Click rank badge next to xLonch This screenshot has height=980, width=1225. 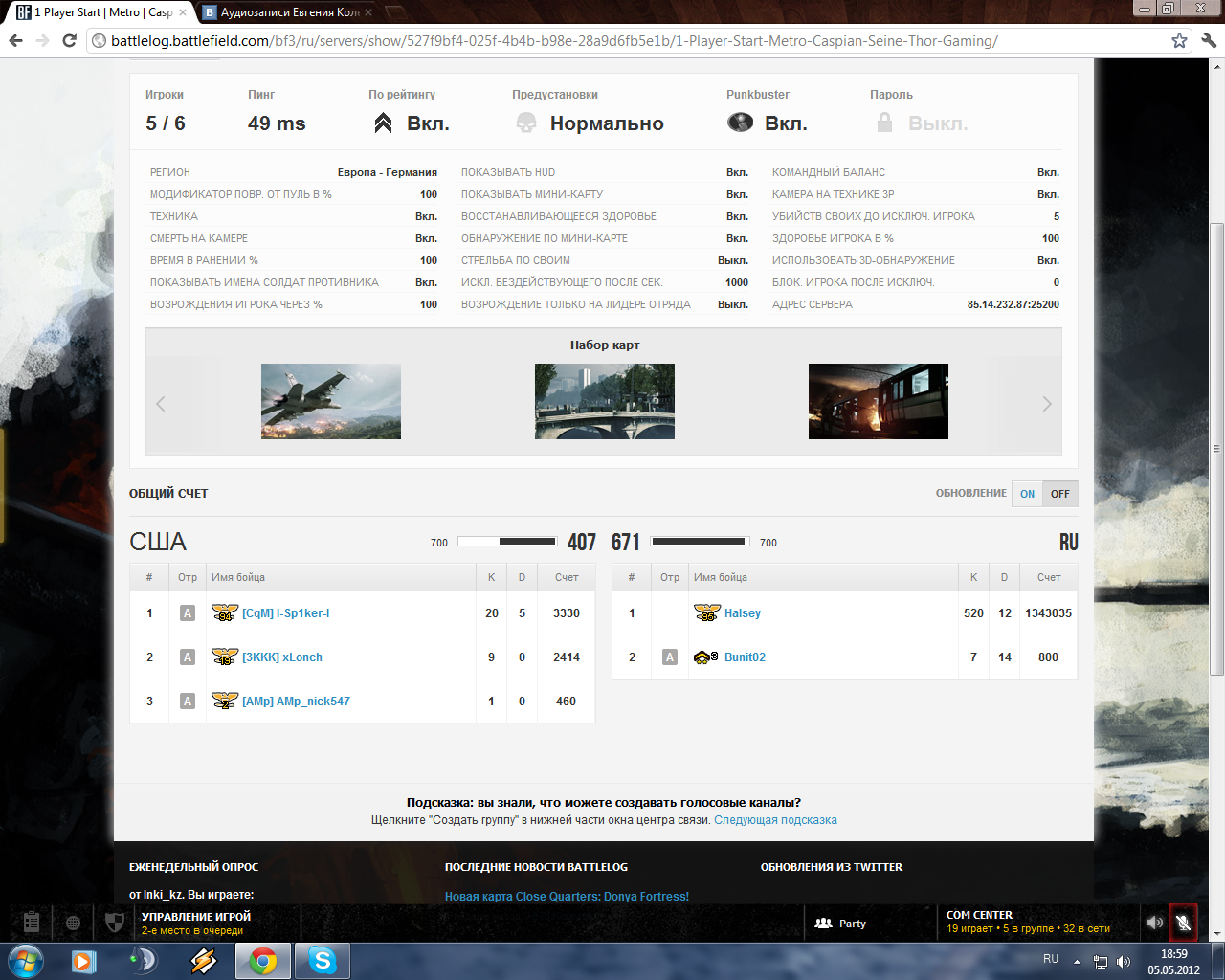point(225,657)
